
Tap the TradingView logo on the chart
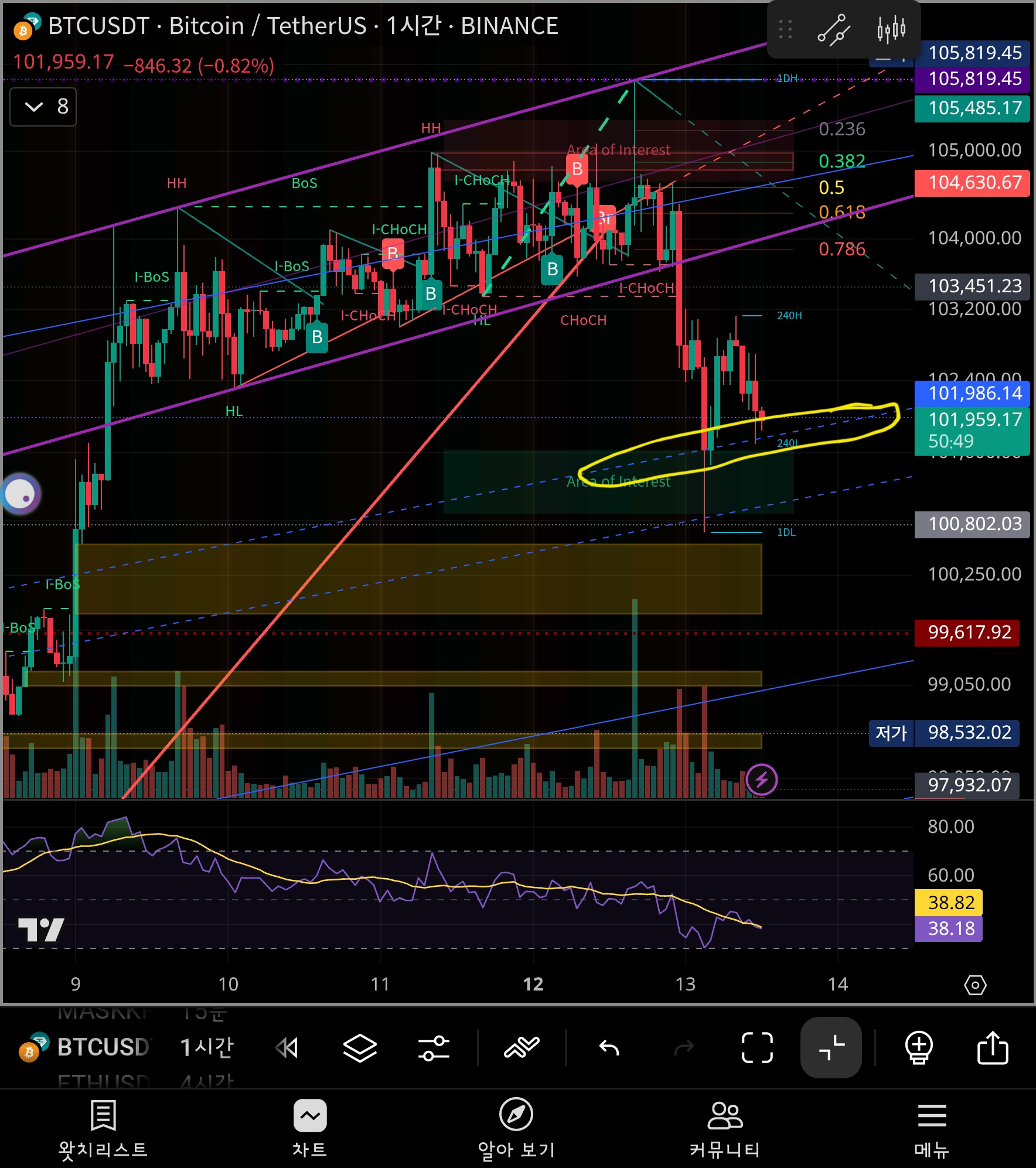(41, 930)
